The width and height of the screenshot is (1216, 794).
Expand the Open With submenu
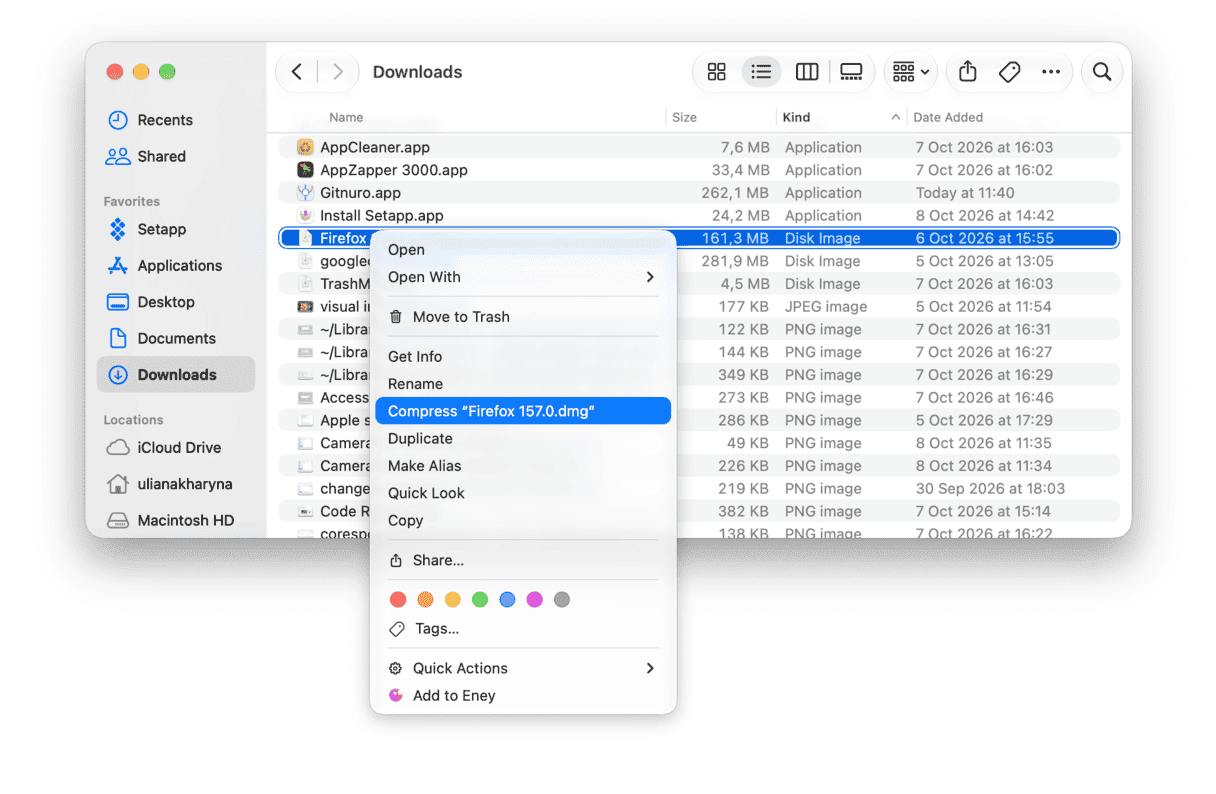click(523, 277)
